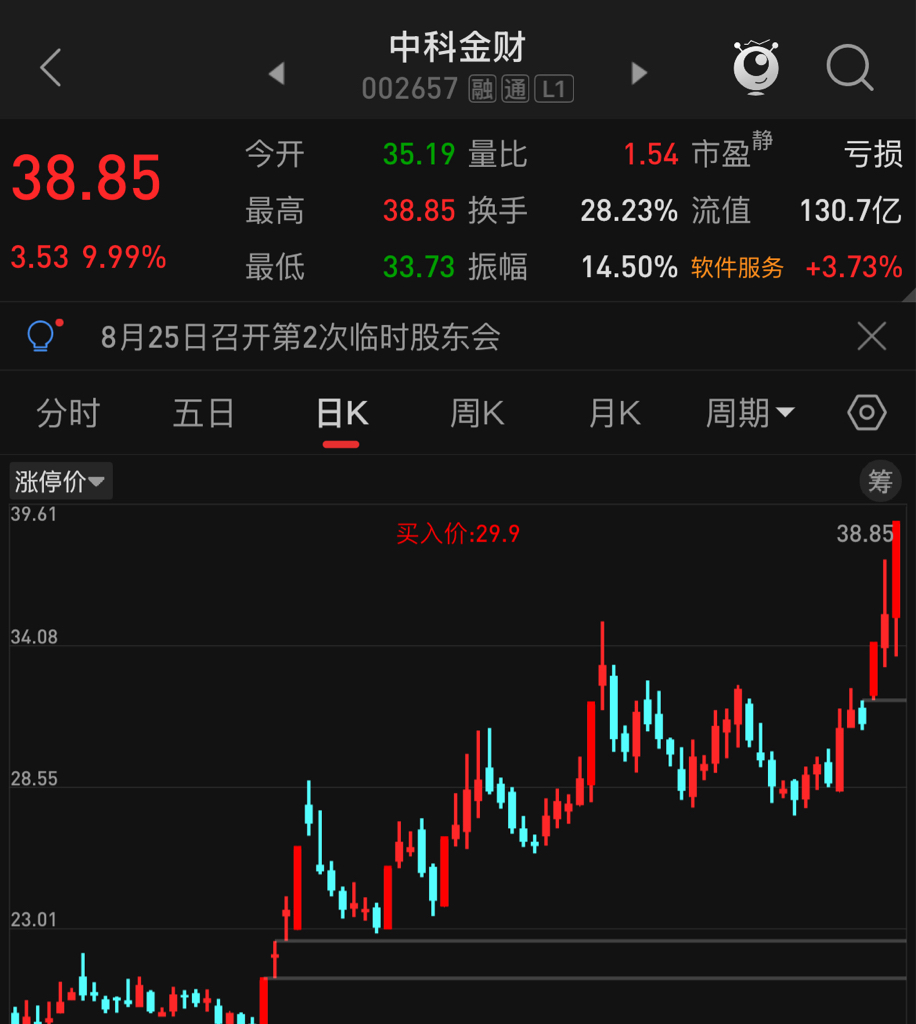Viewport: 916px width, 1024px height.
Task: Switch to 五日 five-day tab
Action: [204, 413]
